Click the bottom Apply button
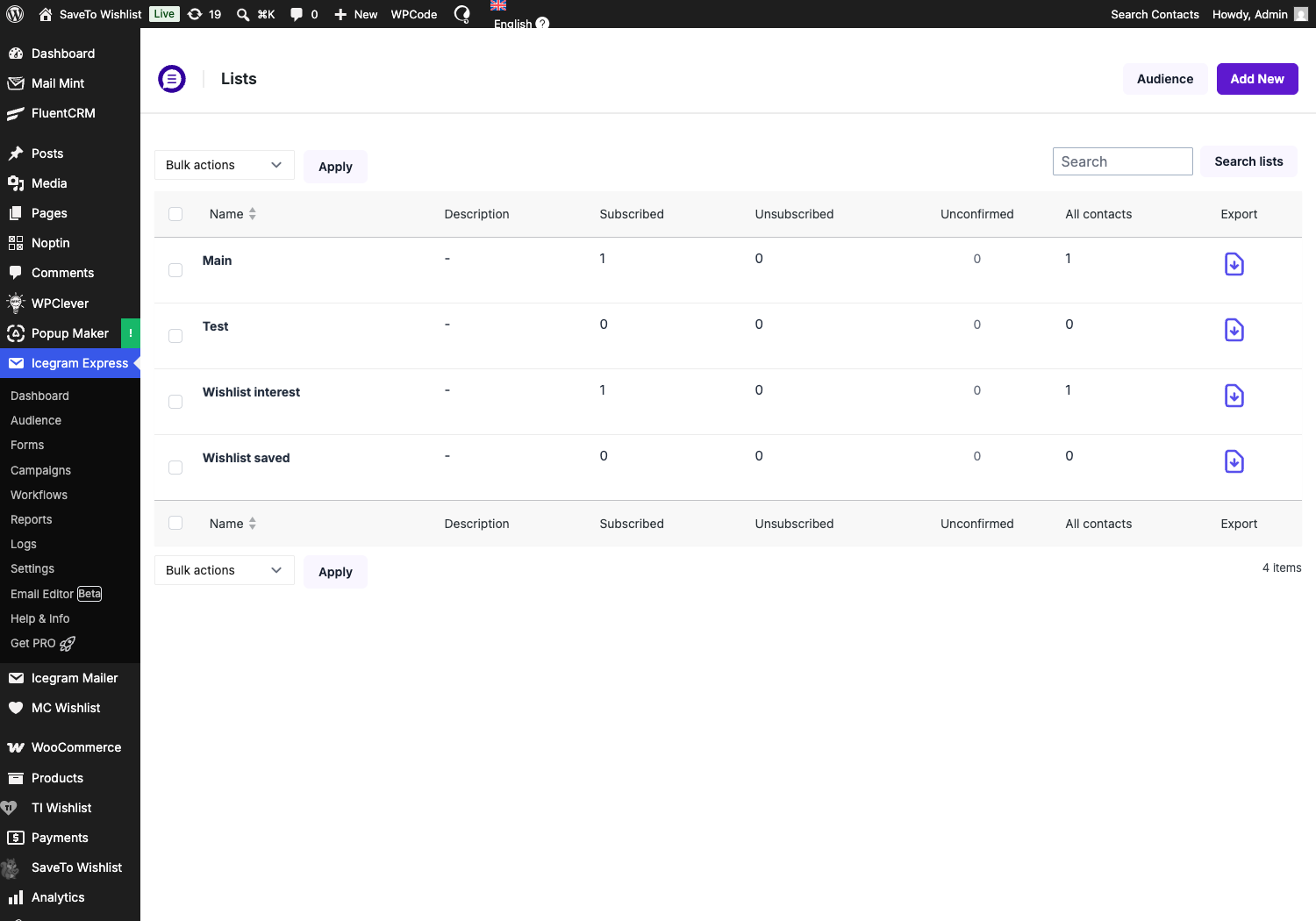 pyautogui.click(x=335, y=572)
